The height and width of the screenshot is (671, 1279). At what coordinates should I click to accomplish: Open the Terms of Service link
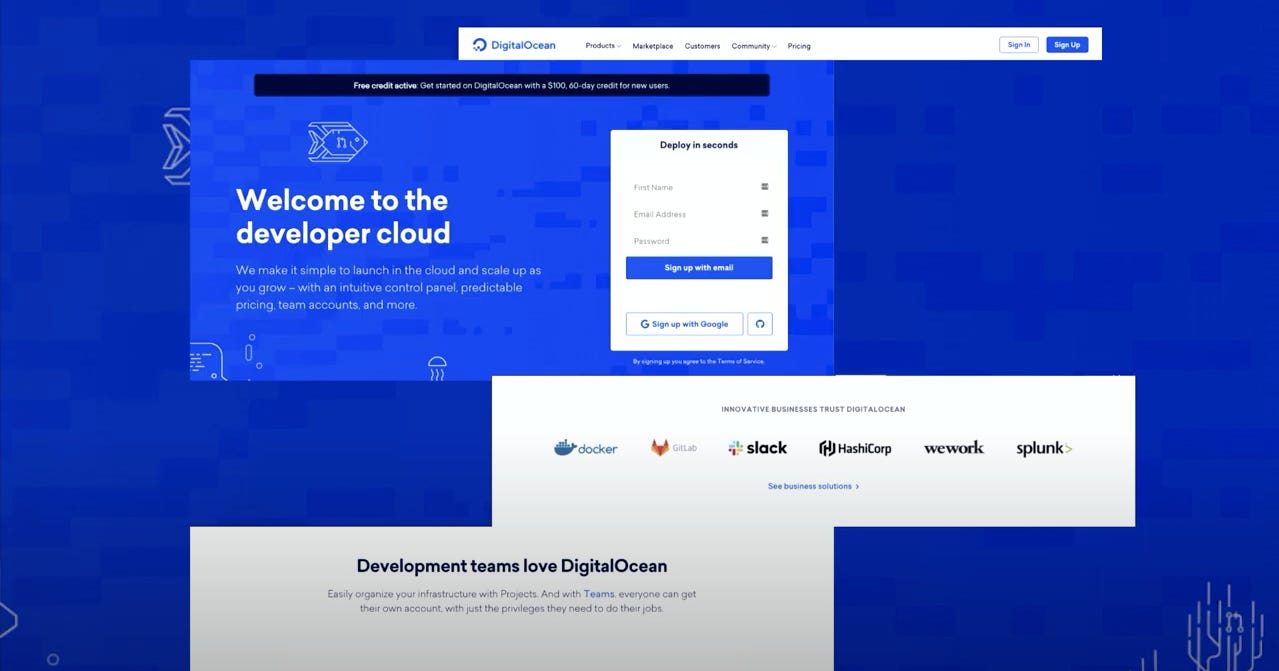[739, 361]
